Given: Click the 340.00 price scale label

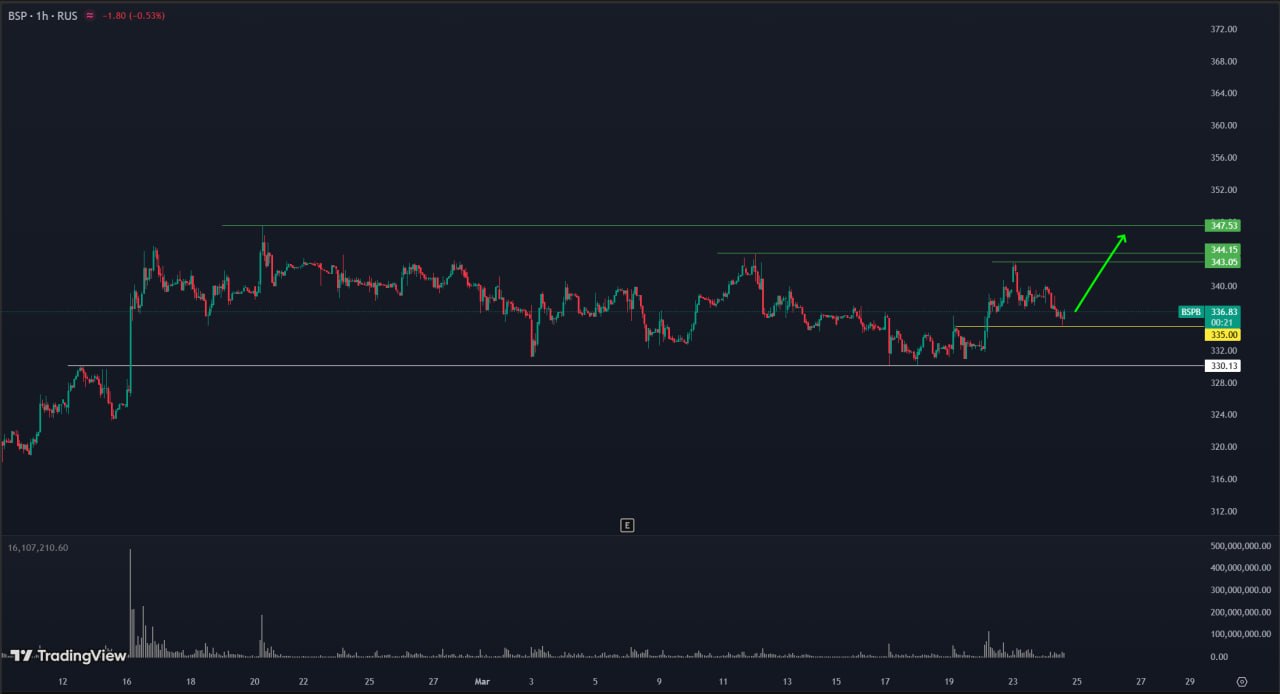Looking at the screenshot, I should [1224, 286].
